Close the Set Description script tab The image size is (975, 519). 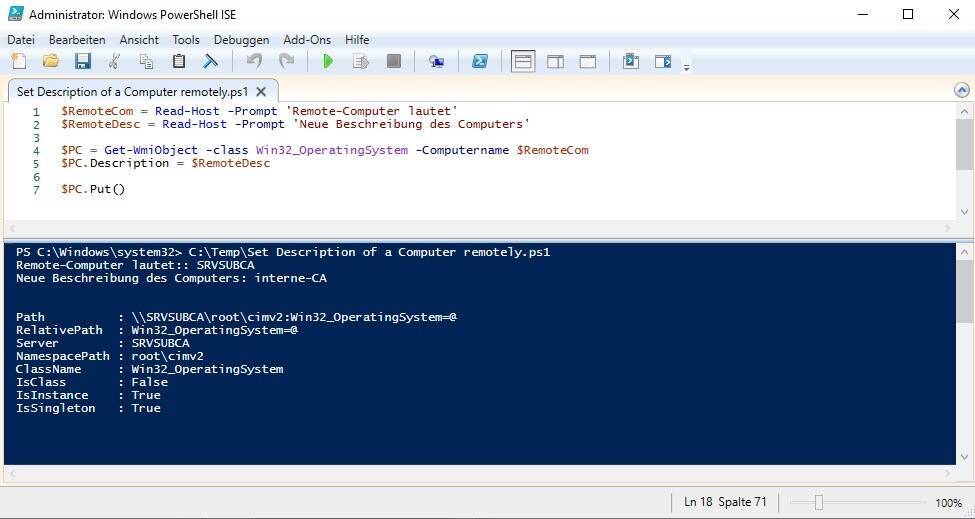point(261,91)
